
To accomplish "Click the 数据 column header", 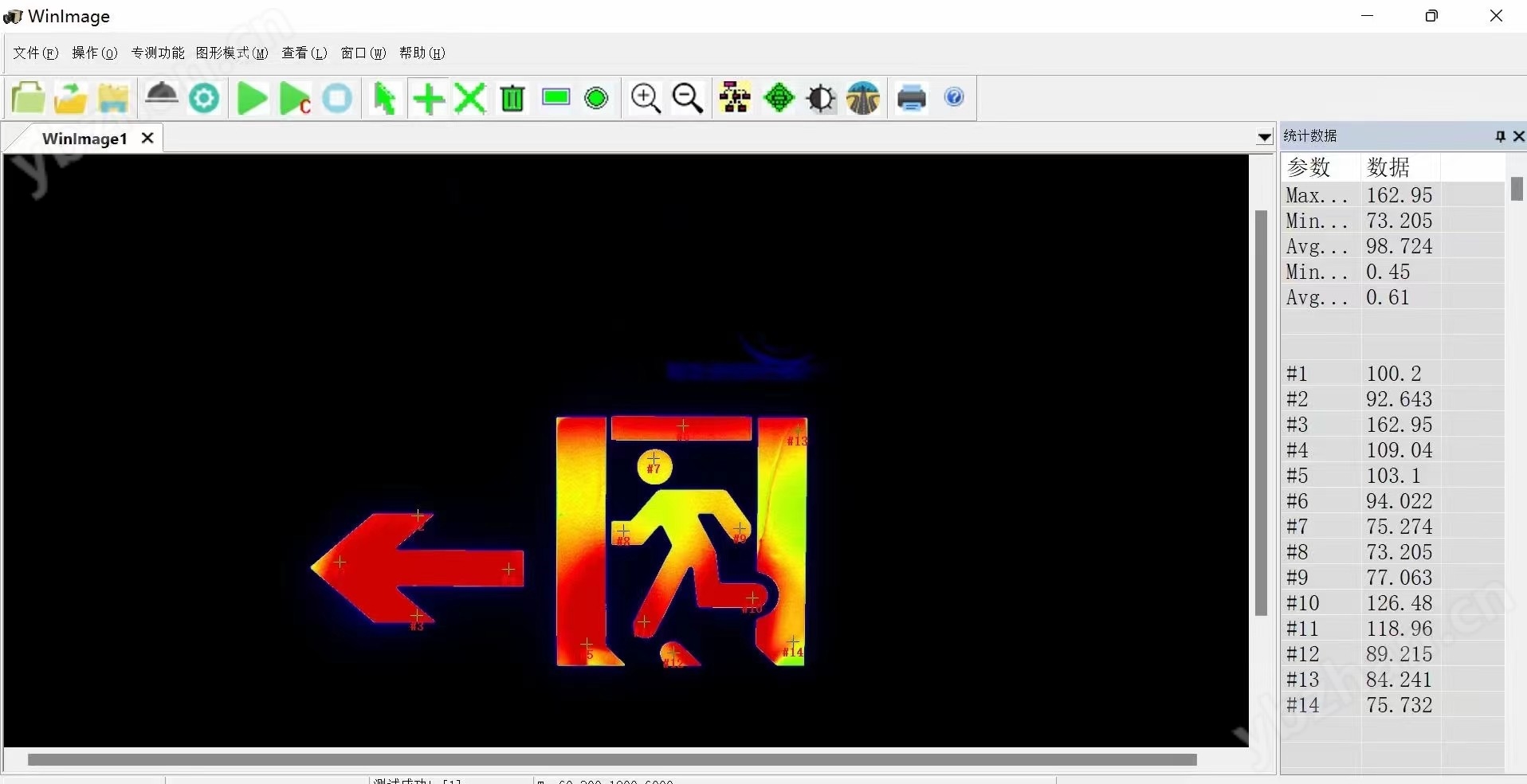I will [1401, 167].
